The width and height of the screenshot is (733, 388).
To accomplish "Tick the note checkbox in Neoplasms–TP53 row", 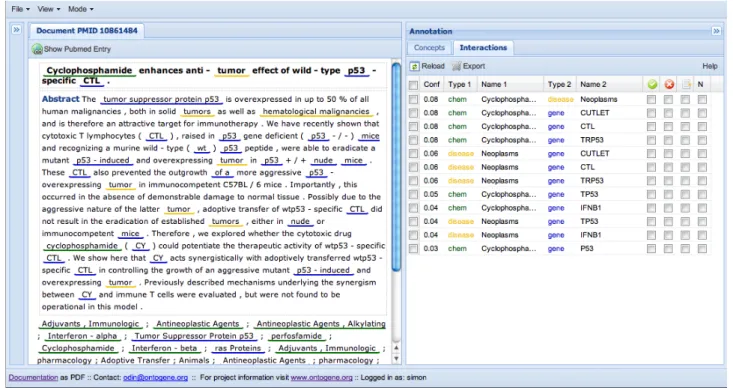I will (685, 222).
